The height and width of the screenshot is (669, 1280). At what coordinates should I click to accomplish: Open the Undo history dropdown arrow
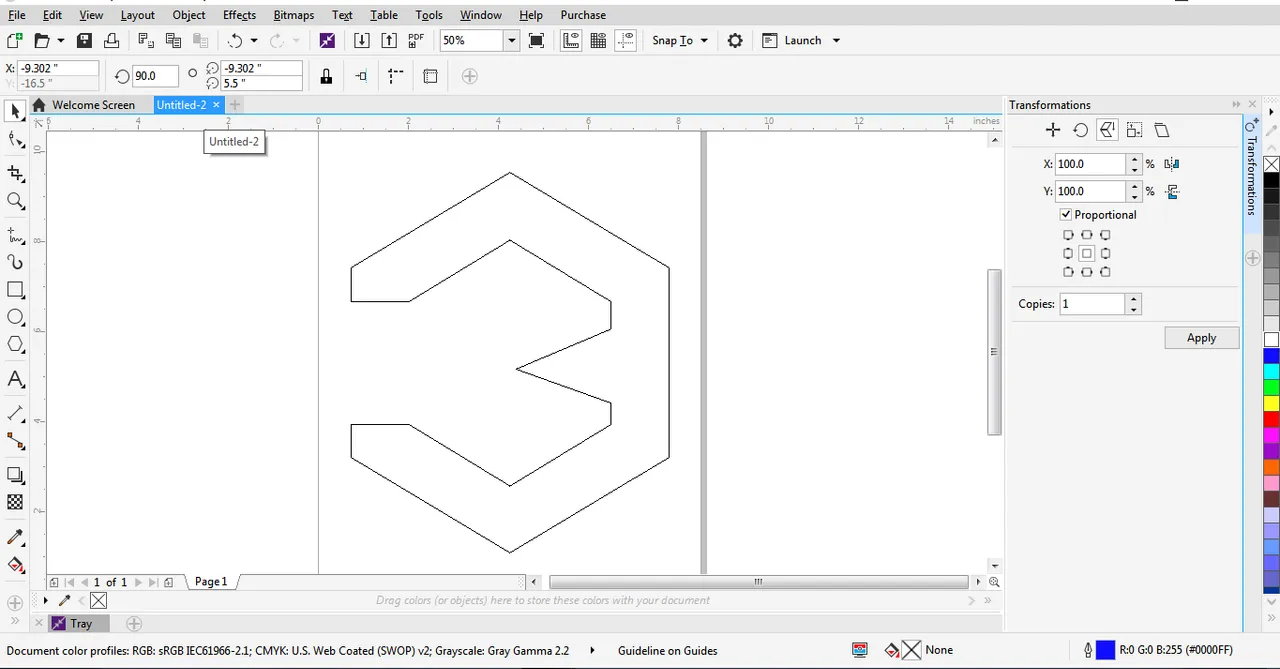254,40
